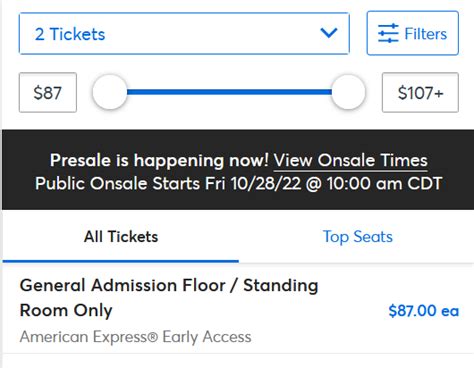Click the chevron arrow in ticket selector

click(329, 33)
